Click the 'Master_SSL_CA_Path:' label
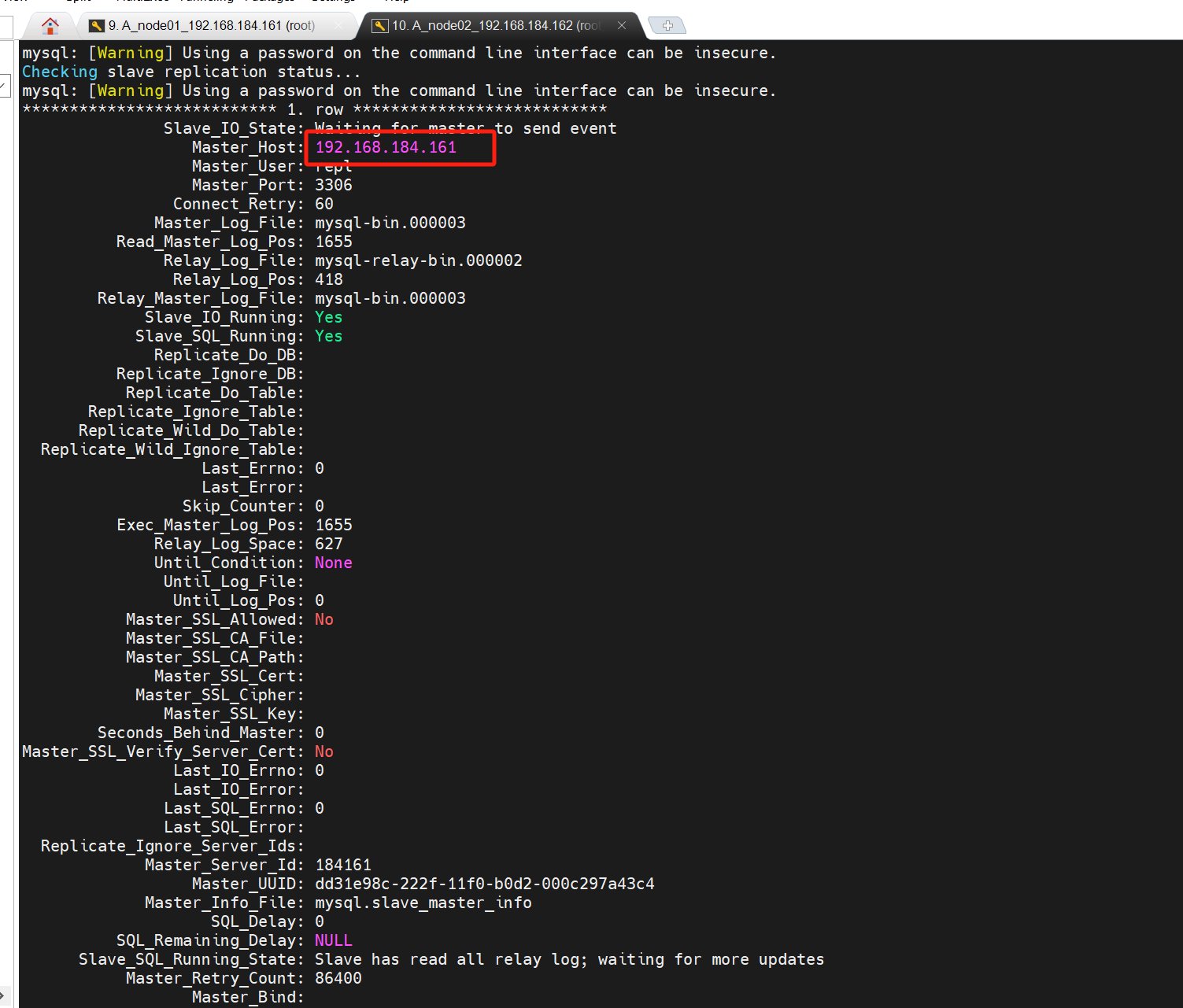The width and height of the screenshot is (1183, 1008). (215, 657)
